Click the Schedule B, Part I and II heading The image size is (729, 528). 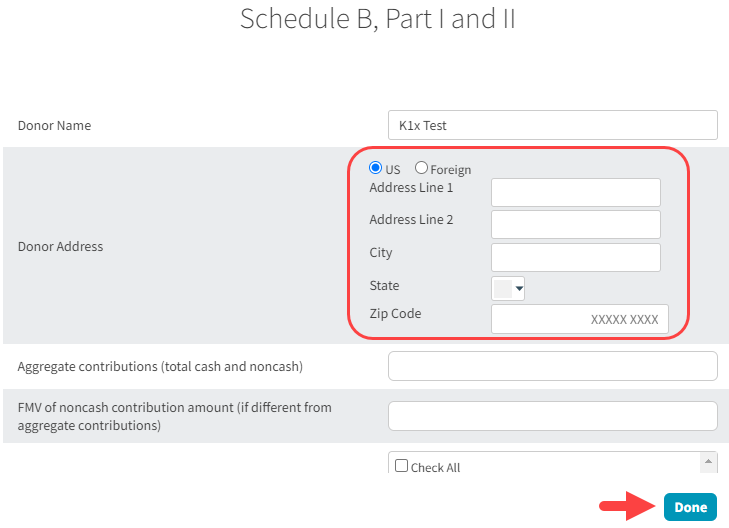pyautogui.click(x=377, y=19)
